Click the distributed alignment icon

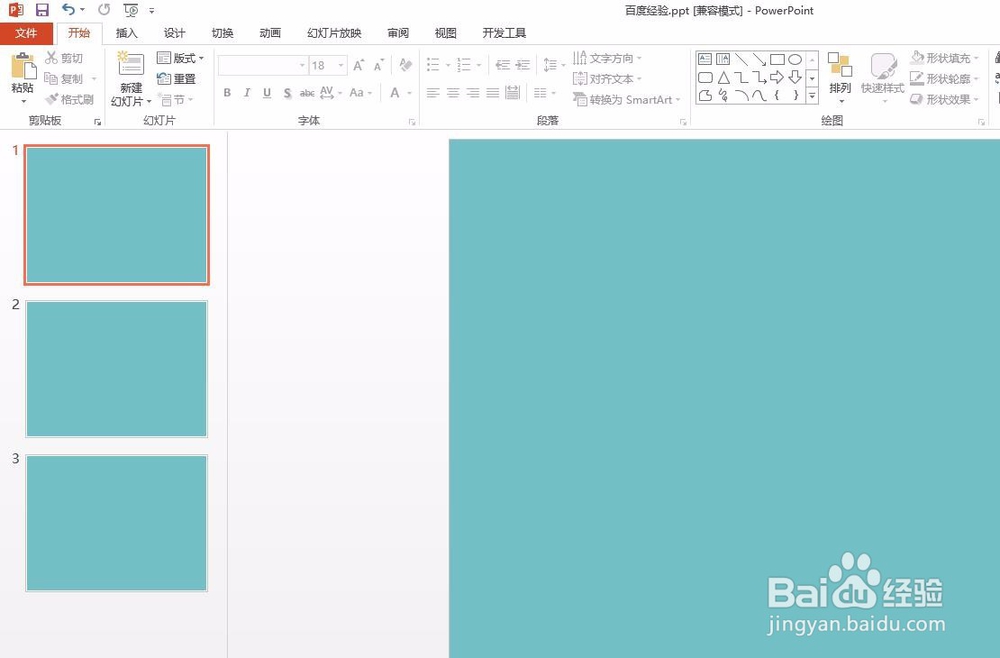[512, 93]
